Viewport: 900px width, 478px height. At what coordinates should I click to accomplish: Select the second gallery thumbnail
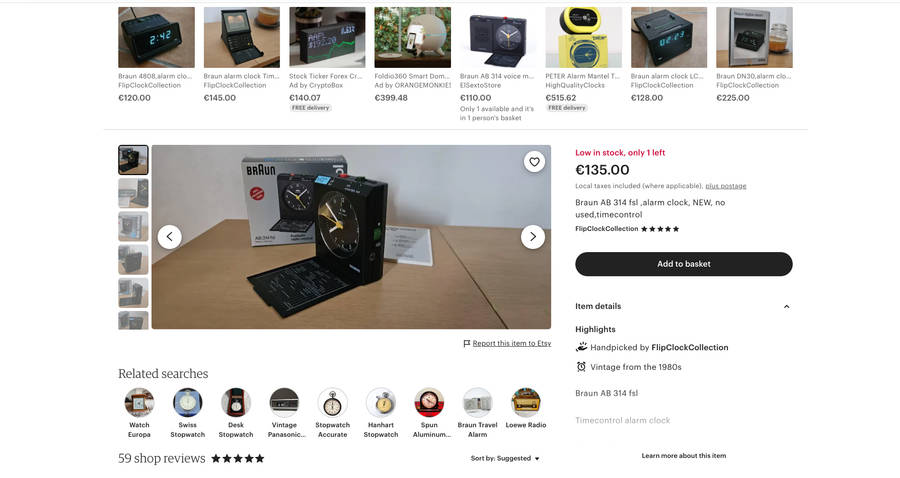click(x=133, y=193)
